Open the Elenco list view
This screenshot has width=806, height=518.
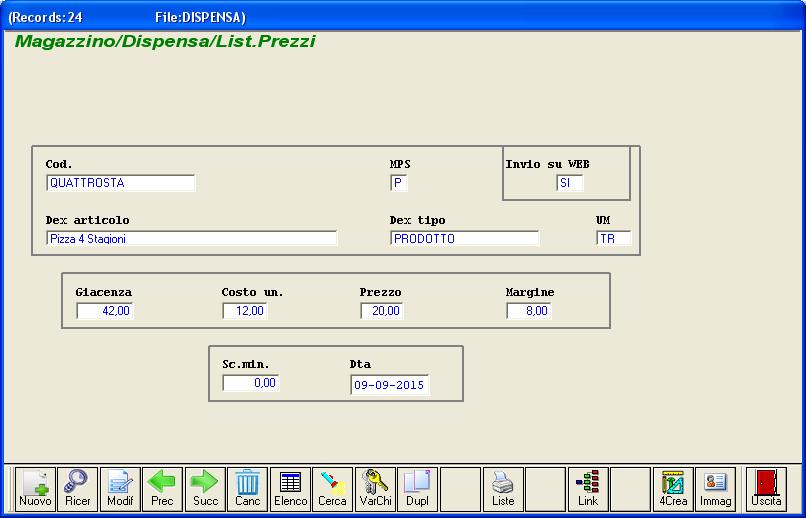[290, 489]
